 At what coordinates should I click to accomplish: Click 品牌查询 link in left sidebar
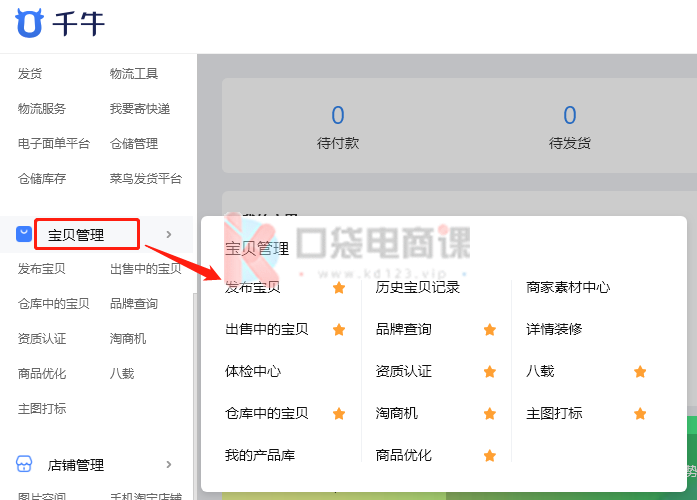point(134,304)
